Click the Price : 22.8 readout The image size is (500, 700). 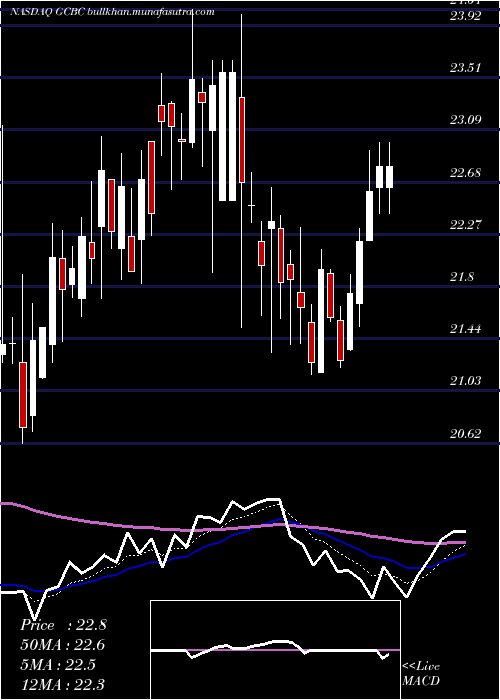63,625
